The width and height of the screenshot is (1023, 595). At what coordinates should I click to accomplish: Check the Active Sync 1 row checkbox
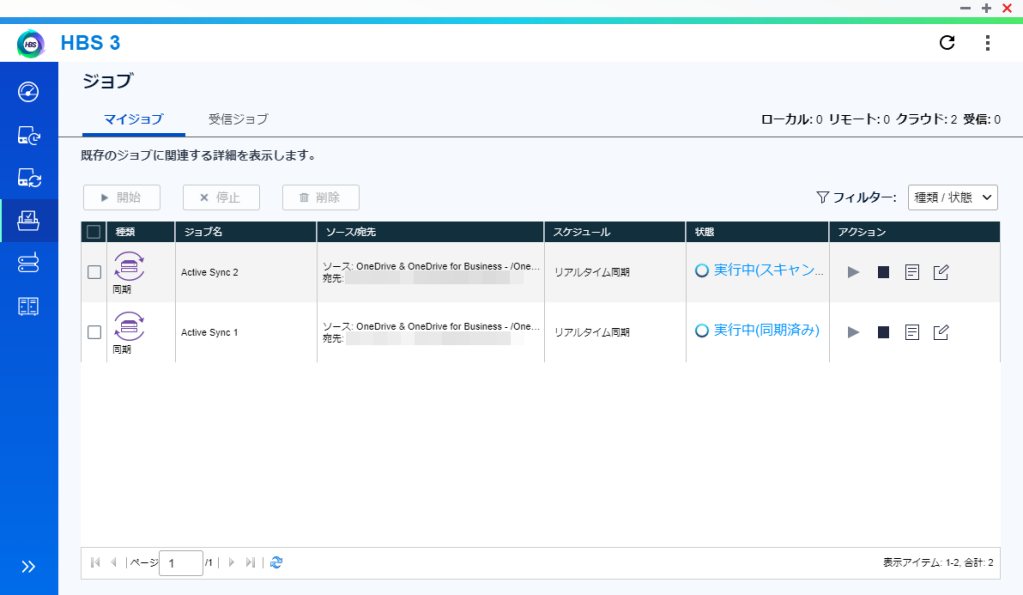click(95, 332)
